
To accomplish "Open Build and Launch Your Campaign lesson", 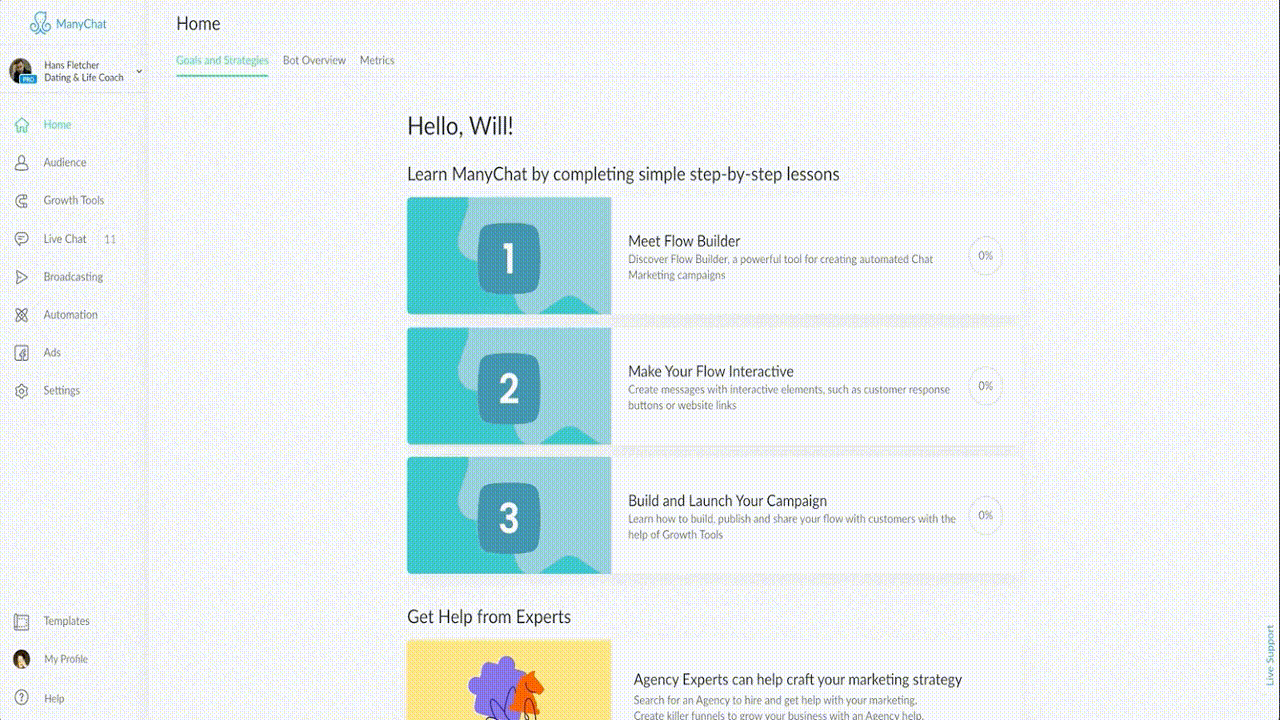I will [x=715, y=516].
